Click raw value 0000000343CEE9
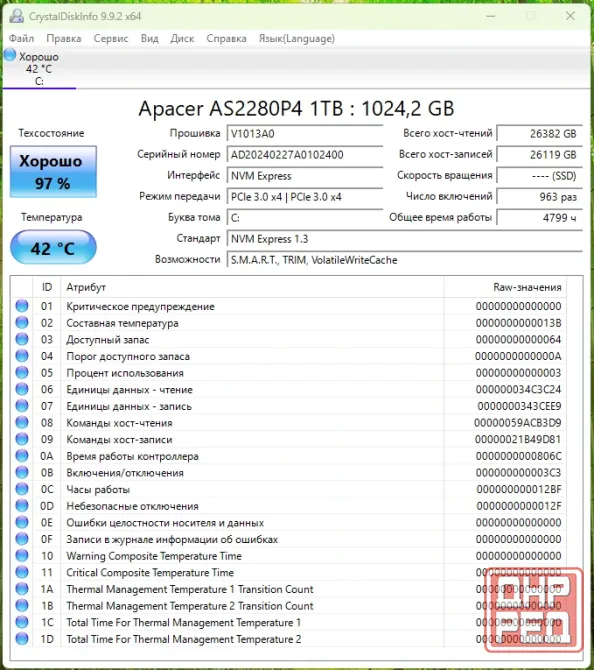The image size is (594, 670). (x=519, y=406)
